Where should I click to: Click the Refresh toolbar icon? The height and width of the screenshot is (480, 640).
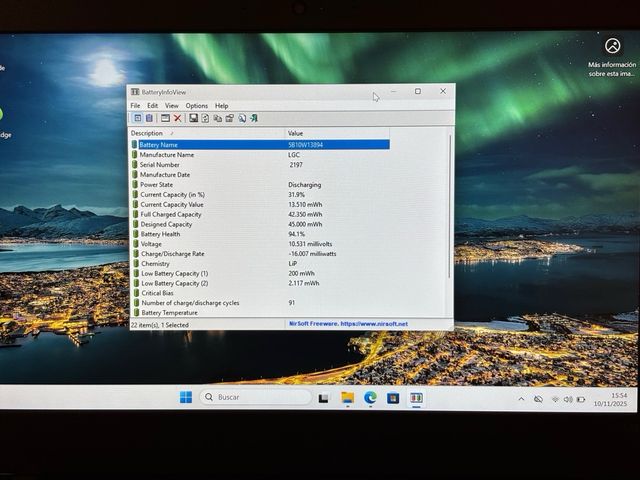point(205,118)
